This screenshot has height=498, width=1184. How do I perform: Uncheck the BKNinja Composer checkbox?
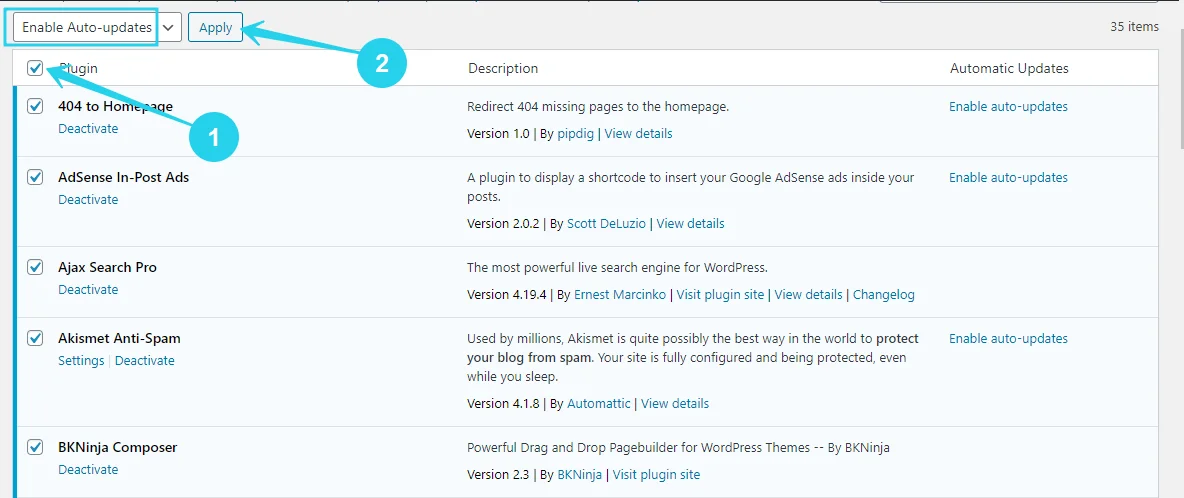click(35, 446)
